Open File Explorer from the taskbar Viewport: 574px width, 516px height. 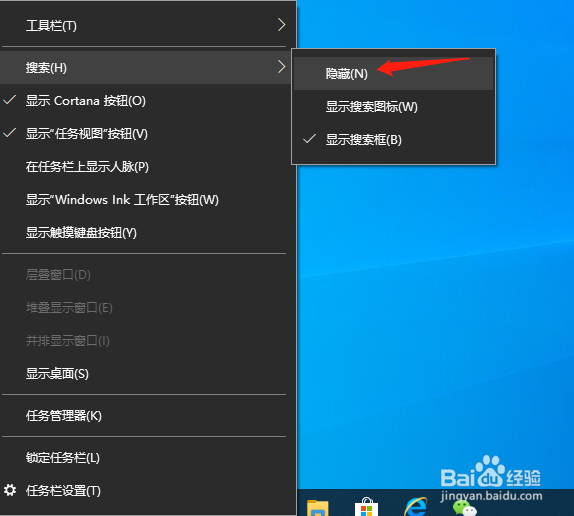(x=317, y=508)
